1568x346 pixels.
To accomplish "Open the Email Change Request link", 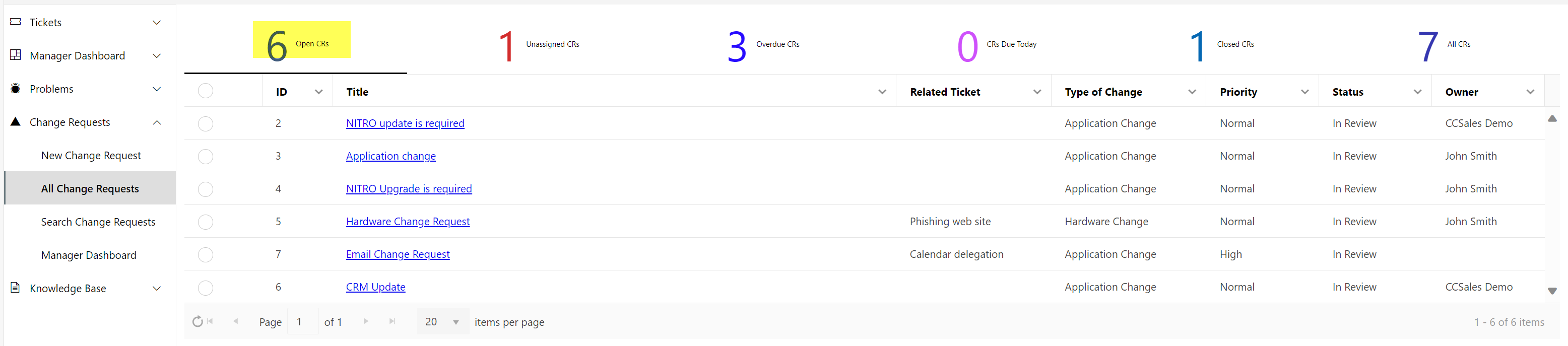I will [398, 254].
